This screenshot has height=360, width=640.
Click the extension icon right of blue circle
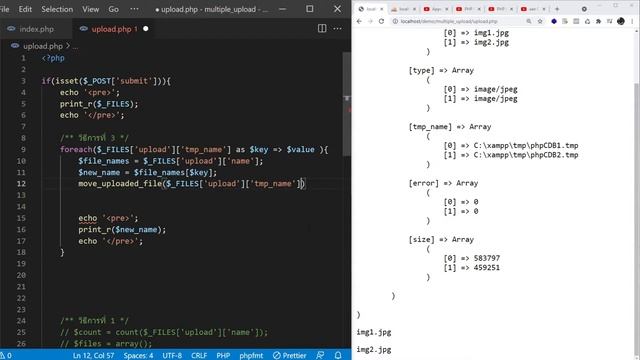tap(565, 21)
